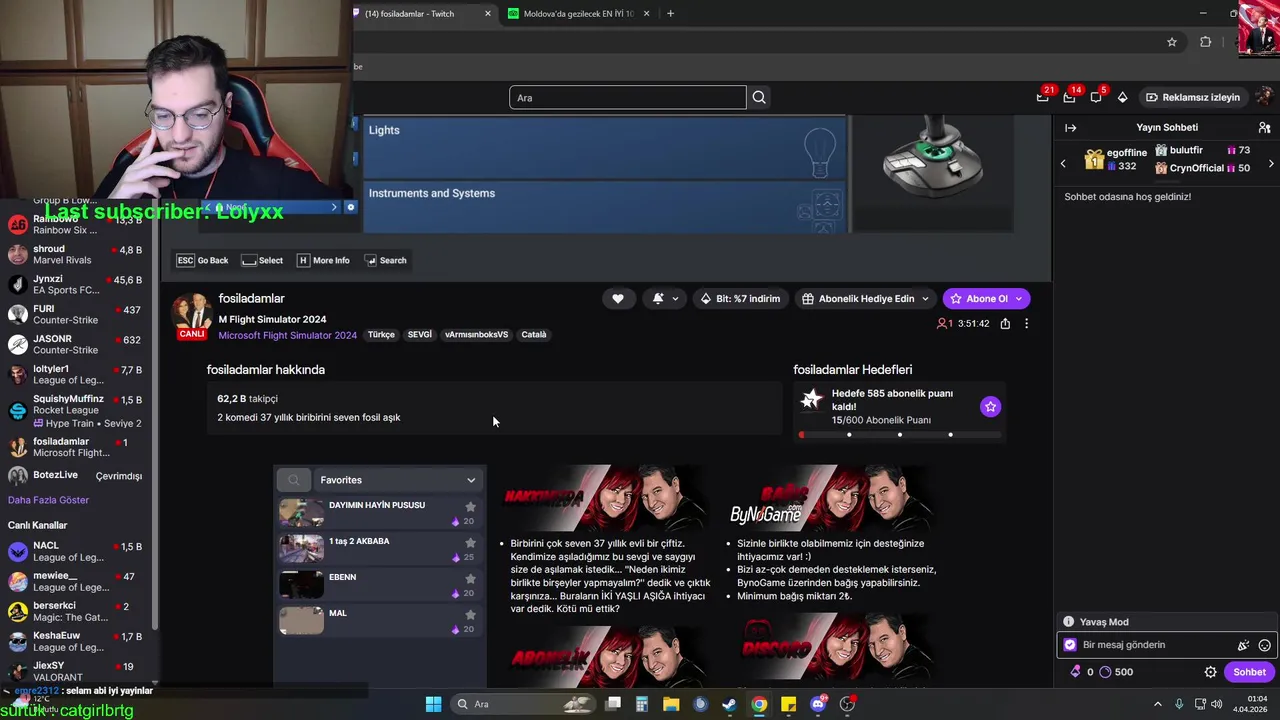This screenshot has width=1280, height=720.
Task: Open the three-dot more options menu
Action: point(1026,323)
